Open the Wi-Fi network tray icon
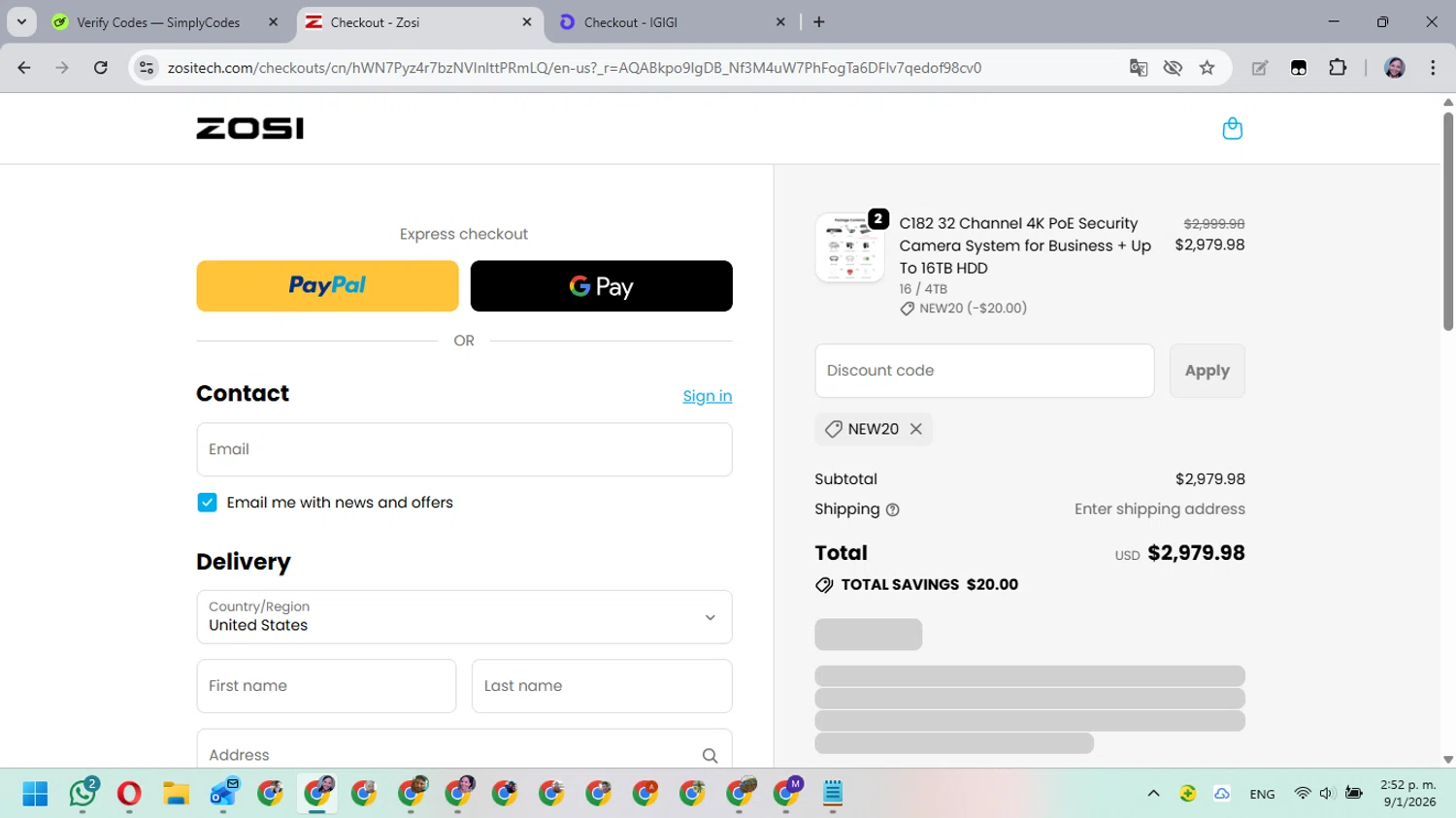 click(1303, 794)
